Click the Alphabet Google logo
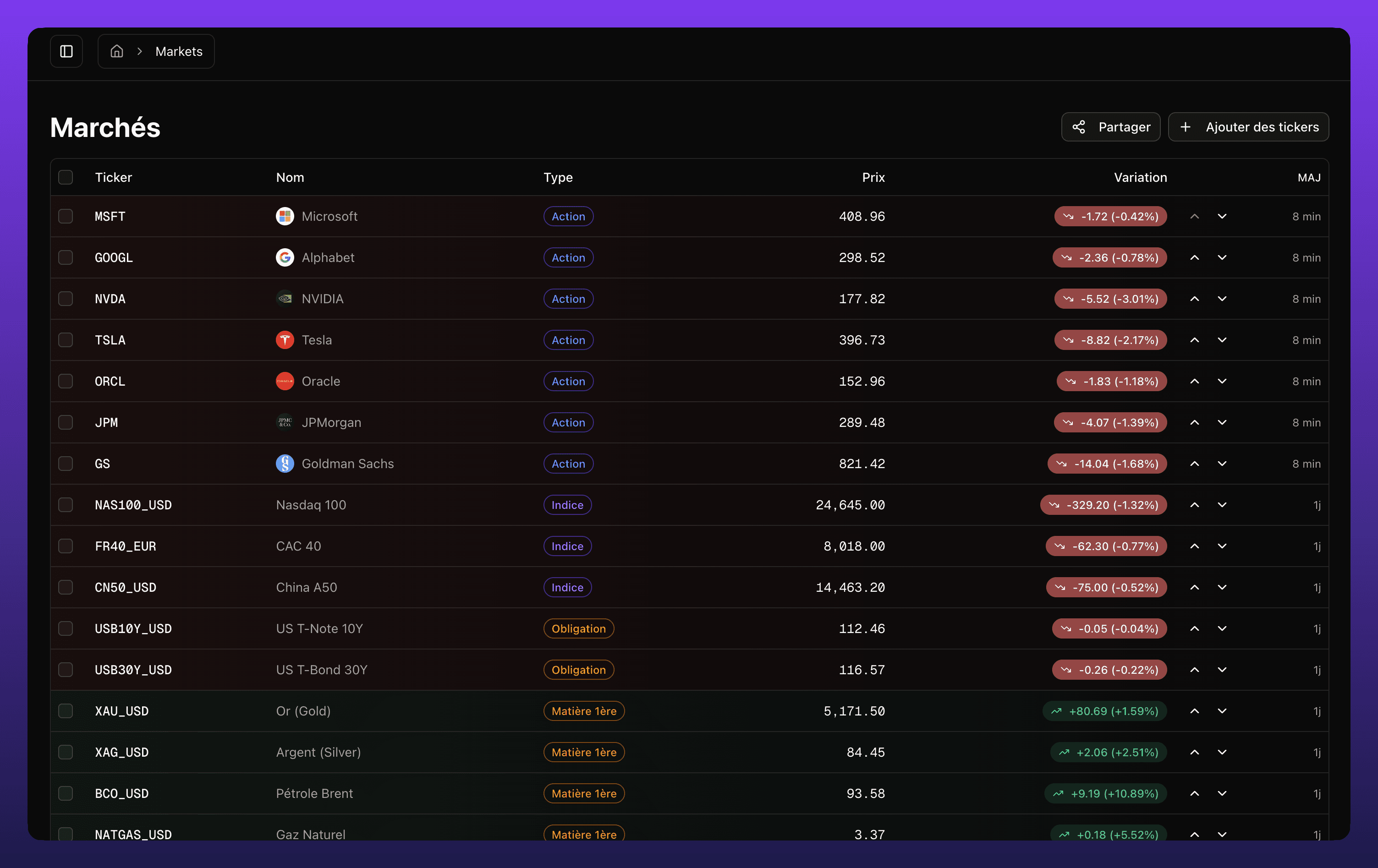Viewport: 1378px width, 868px height. [285, 257]
